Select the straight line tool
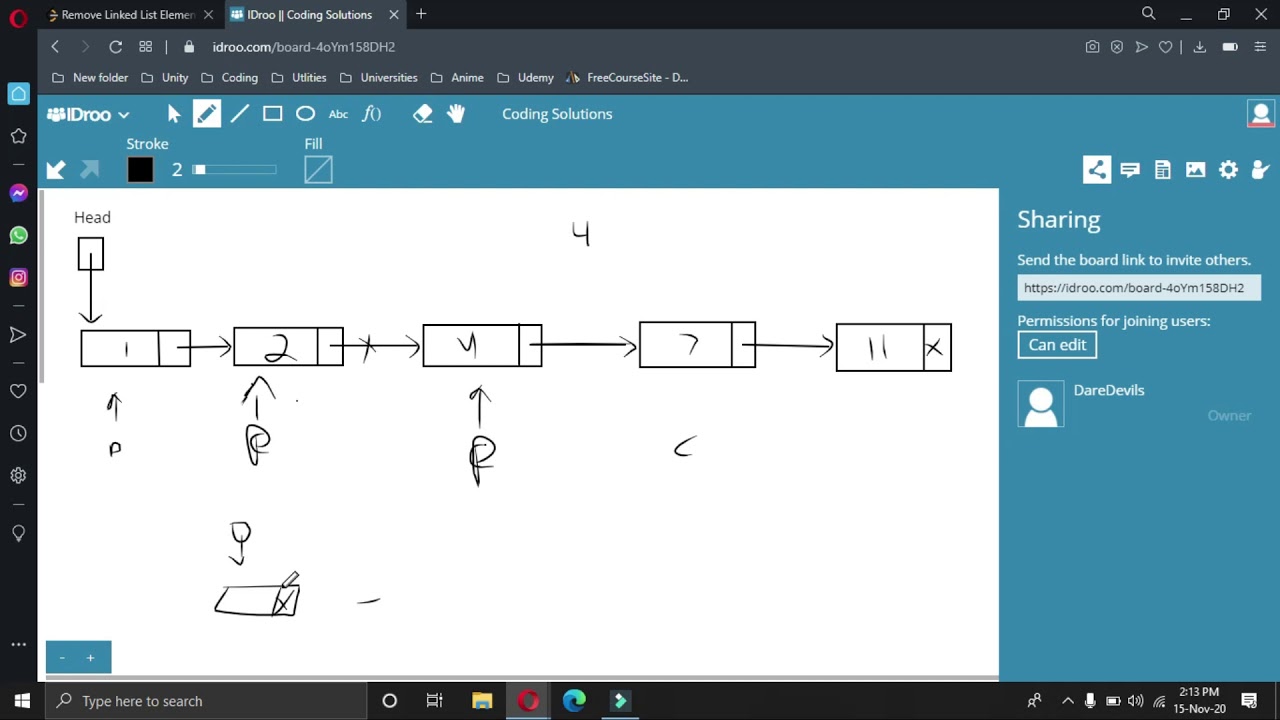1280x720 pixels. (239, 114)
